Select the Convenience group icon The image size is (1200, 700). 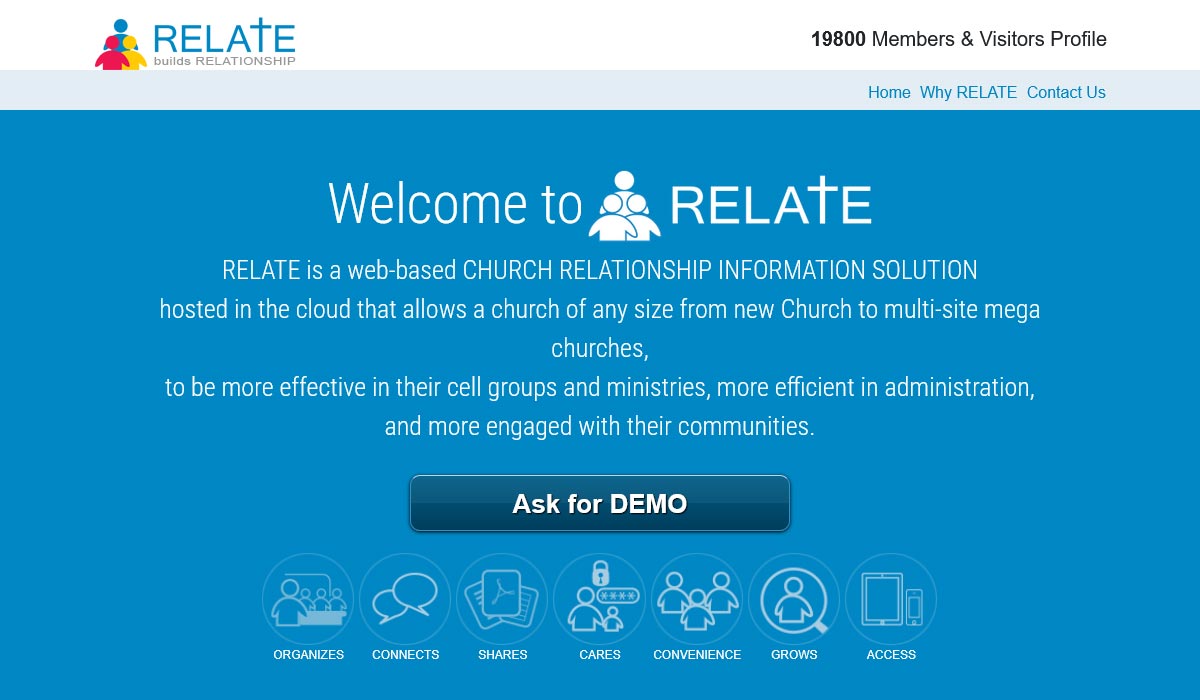click(x=697, y=599)
